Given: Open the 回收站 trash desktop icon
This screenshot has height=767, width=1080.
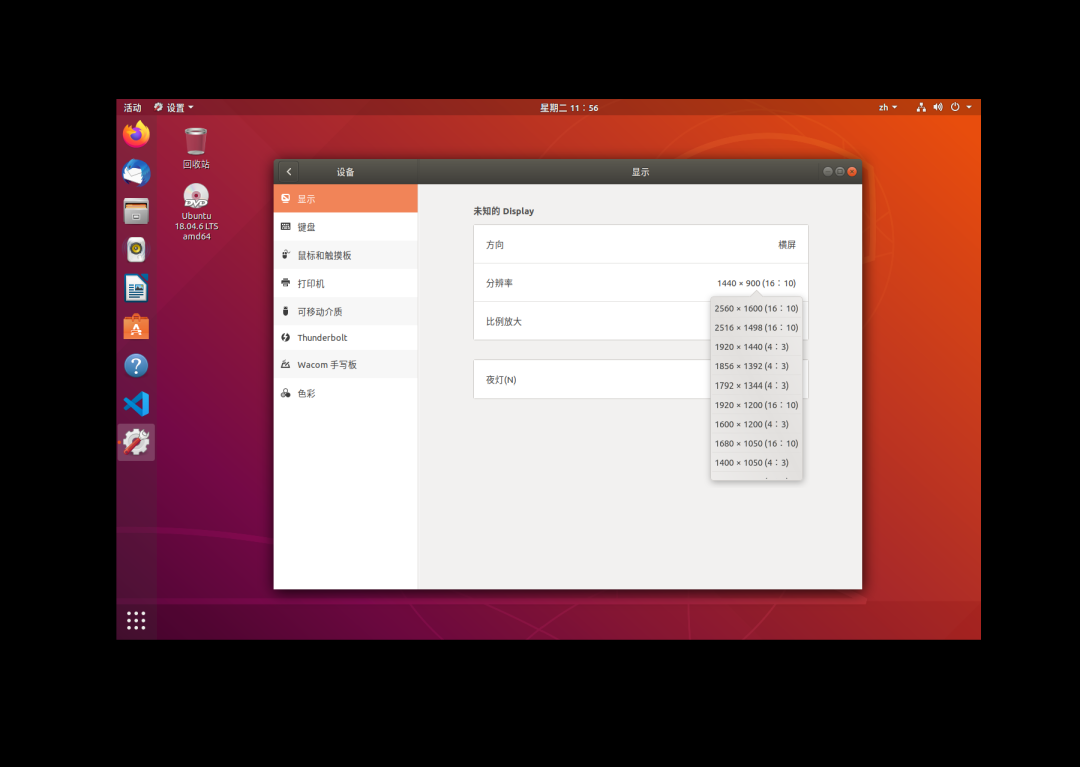Looking at the screenshot, I should pos(196,147).
